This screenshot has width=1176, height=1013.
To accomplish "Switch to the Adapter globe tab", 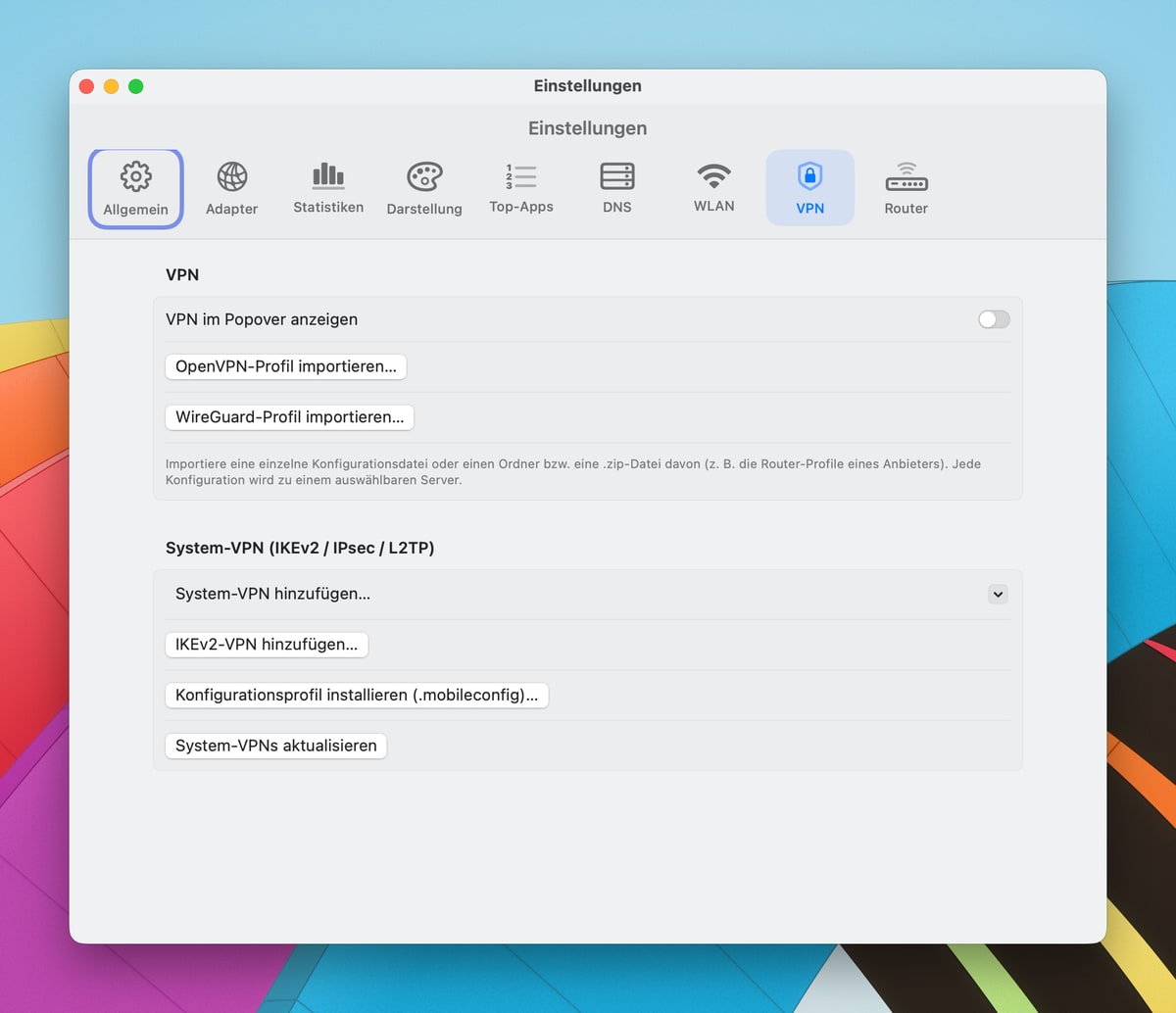I will click(x=232, y=189).
